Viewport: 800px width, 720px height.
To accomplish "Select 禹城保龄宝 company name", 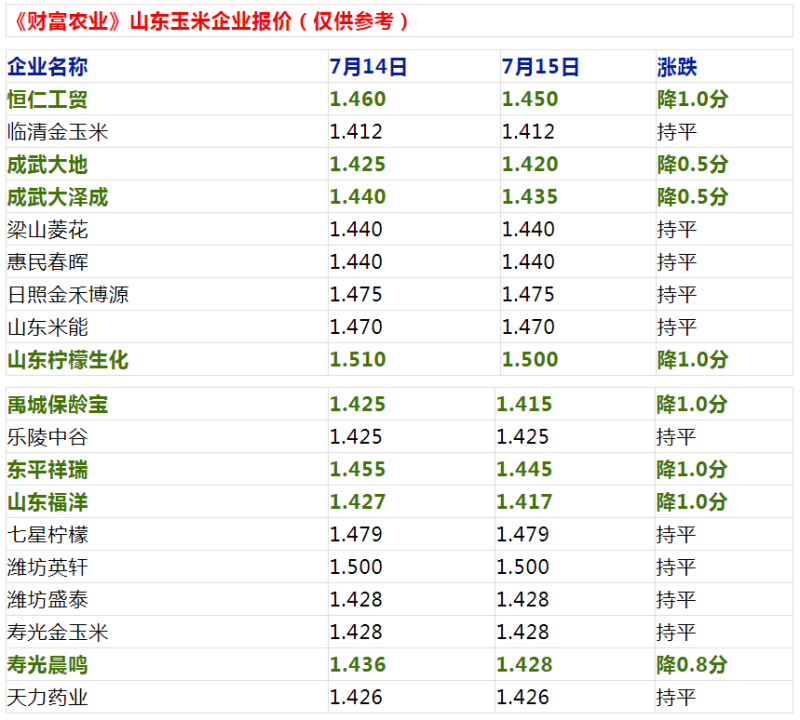I will 57,405.
